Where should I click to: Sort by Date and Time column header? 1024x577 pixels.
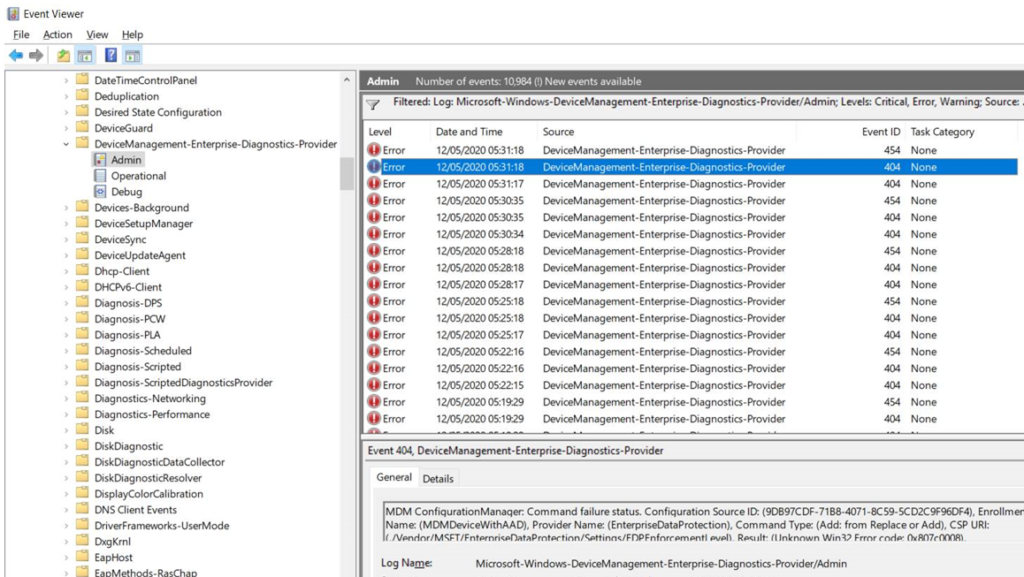point(483,132)
